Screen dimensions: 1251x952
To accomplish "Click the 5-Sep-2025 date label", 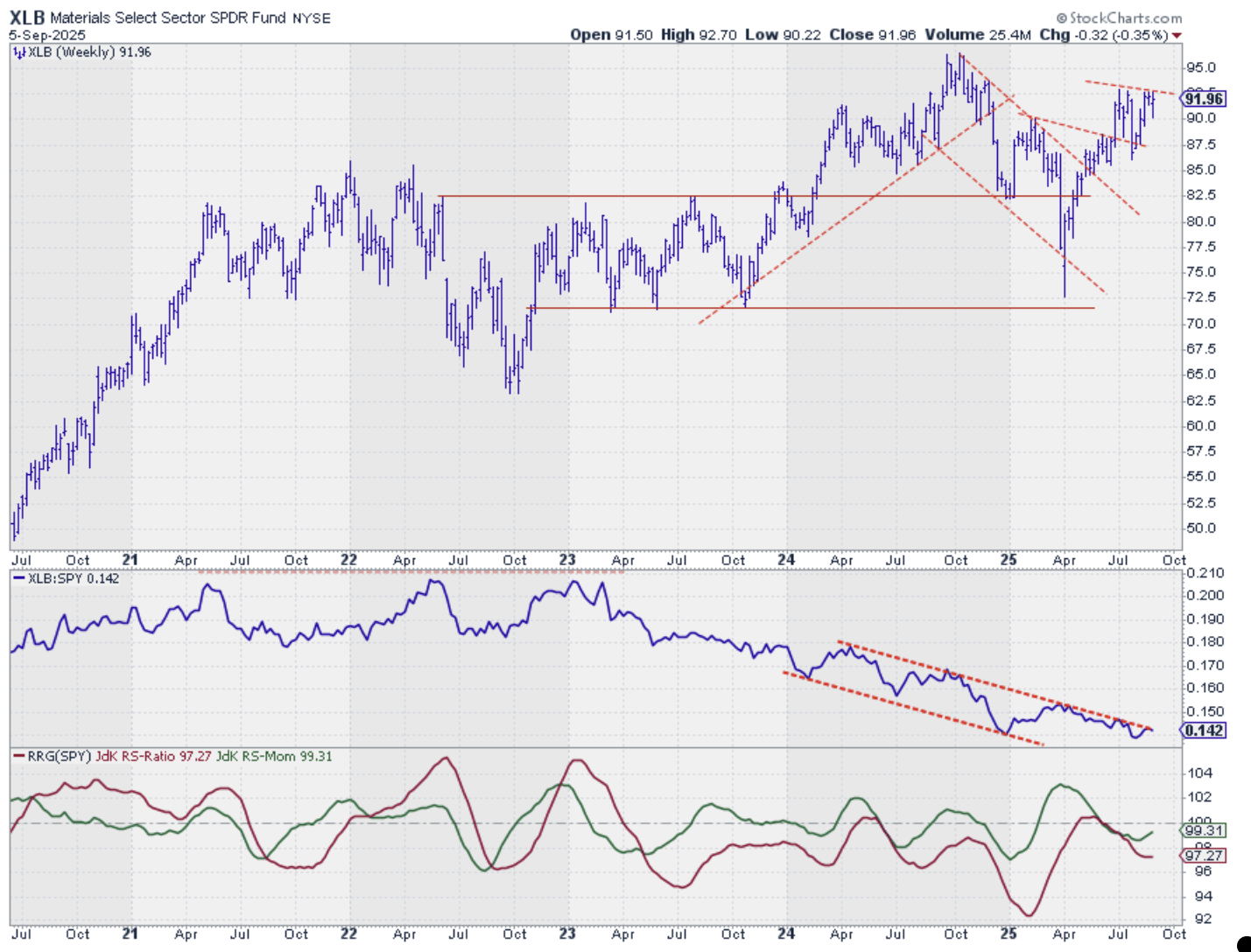I will [47, 35].
